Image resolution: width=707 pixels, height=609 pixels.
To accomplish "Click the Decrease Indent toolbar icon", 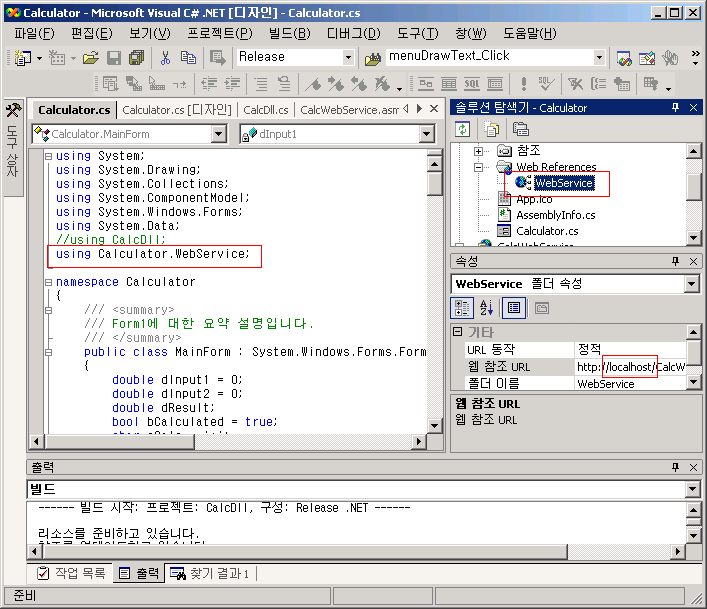I will pos(209,84).
